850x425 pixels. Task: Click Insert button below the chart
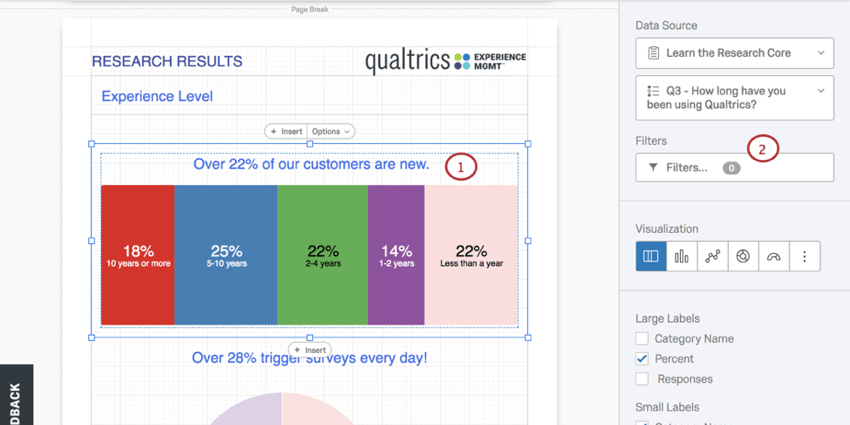[x=310, y=350]
